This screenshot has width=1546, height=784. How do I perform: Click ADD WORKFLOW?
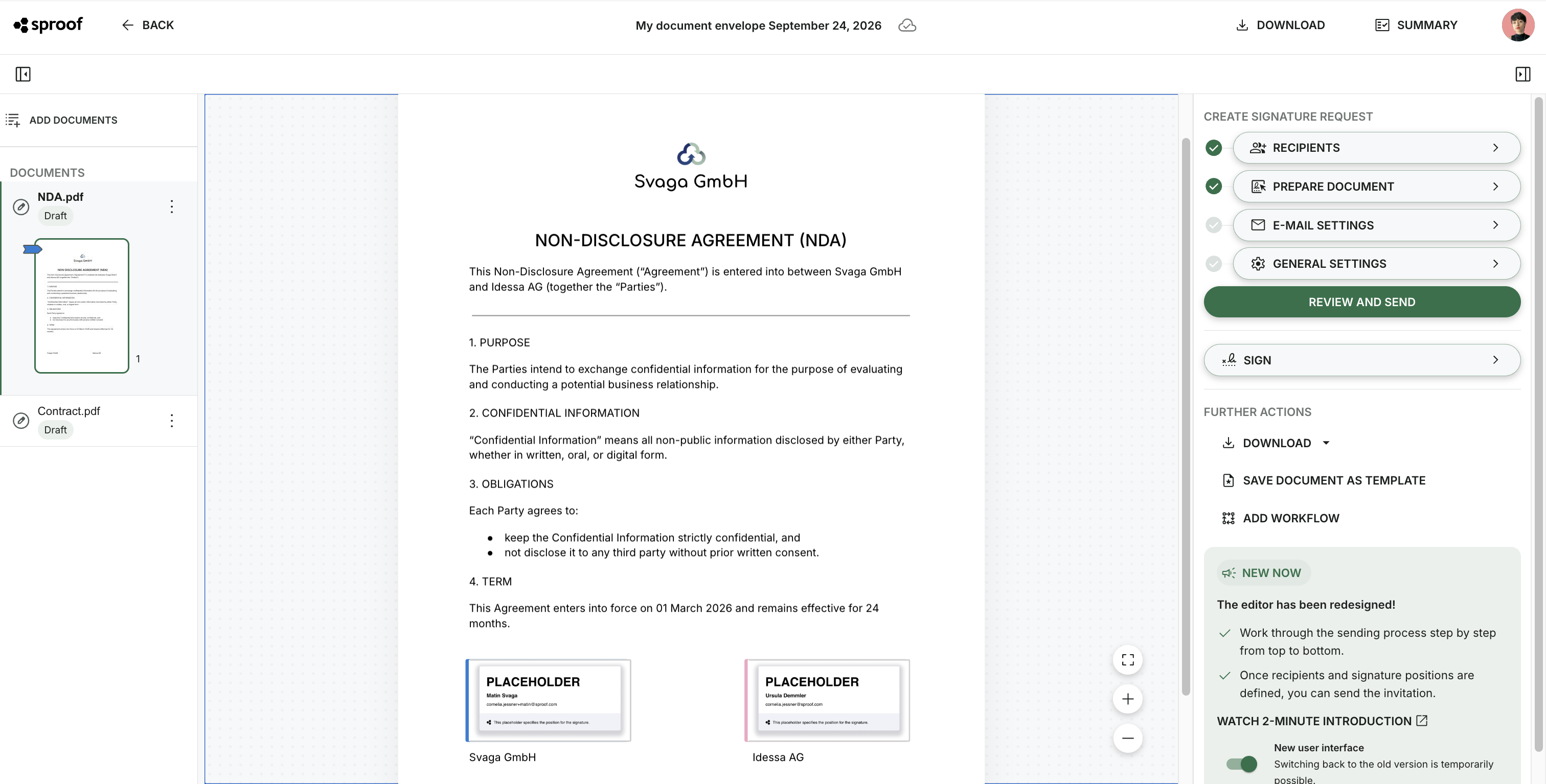tap(1280, 518)
